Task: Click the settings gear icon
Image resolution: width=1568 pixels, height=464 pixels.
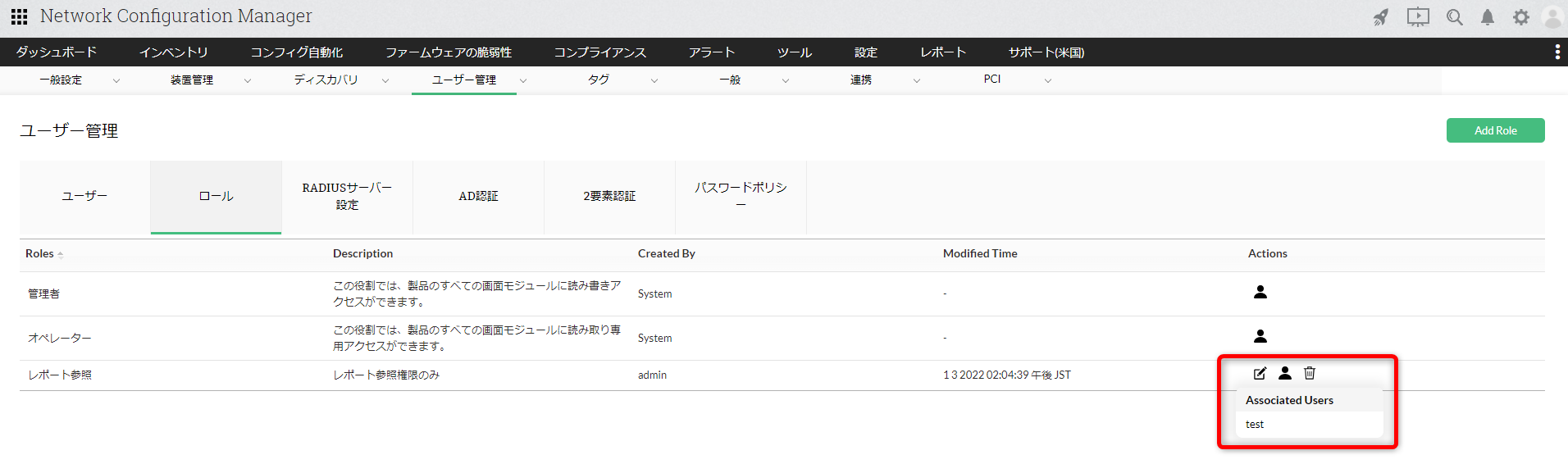Action: tap(1520, 17)
